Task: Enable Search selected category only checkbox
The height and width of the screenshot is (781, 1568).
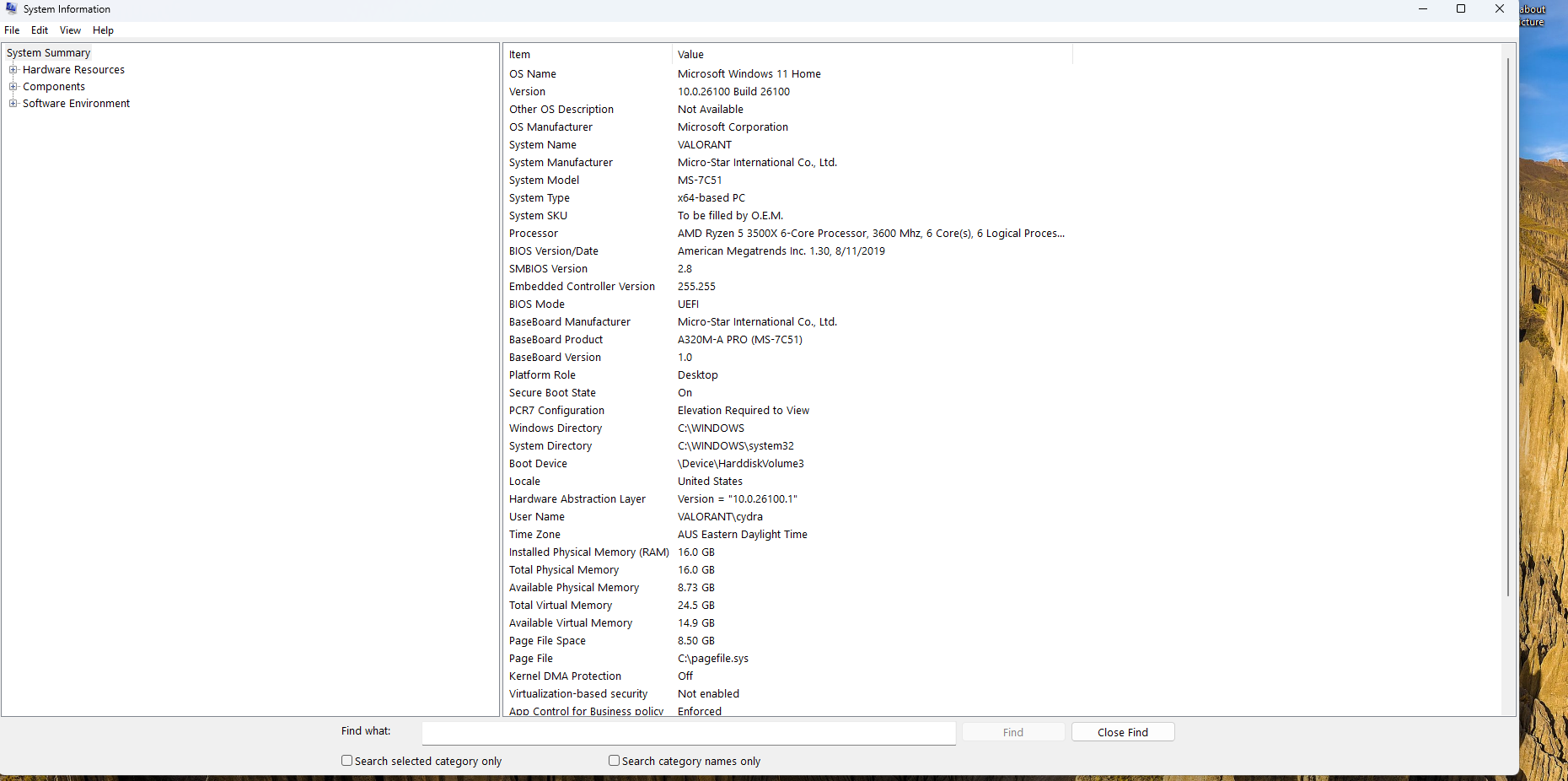Action: pos(346,761)
